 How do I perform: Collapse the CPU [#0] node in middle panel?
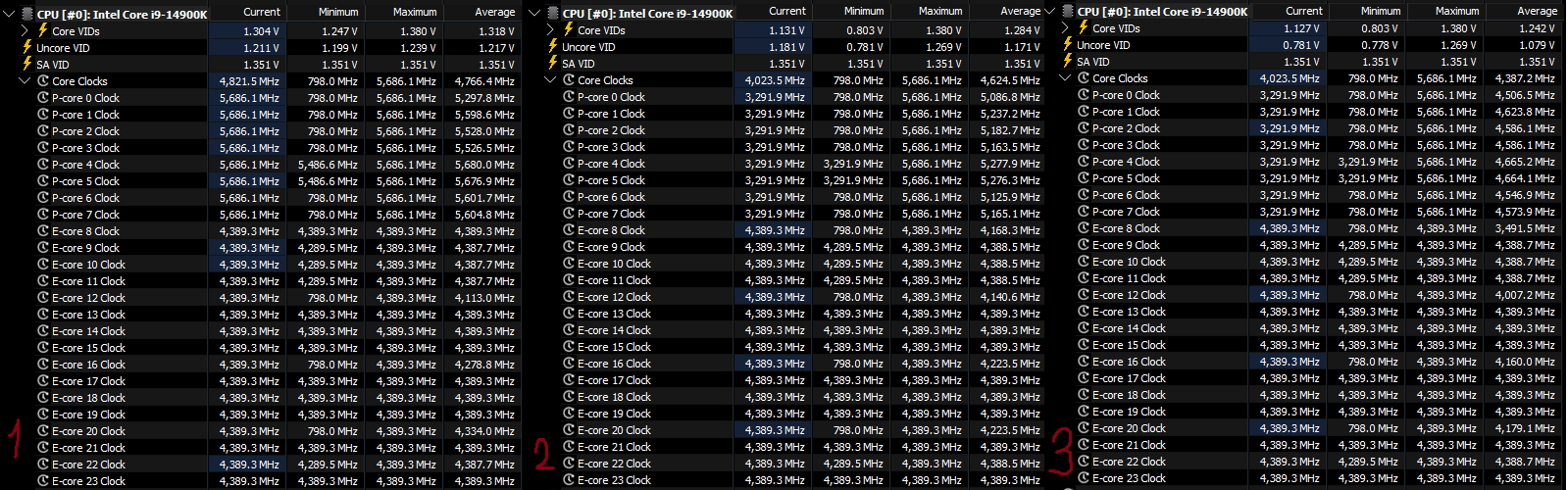pyautogui.click(x=535, y=13)
